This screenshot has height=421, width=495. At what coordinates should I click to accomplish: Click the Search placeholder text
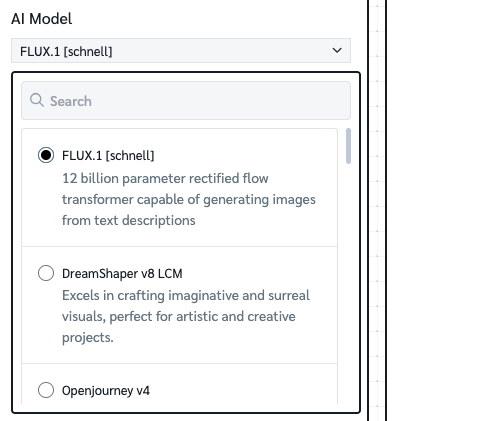tap(71, 101)
